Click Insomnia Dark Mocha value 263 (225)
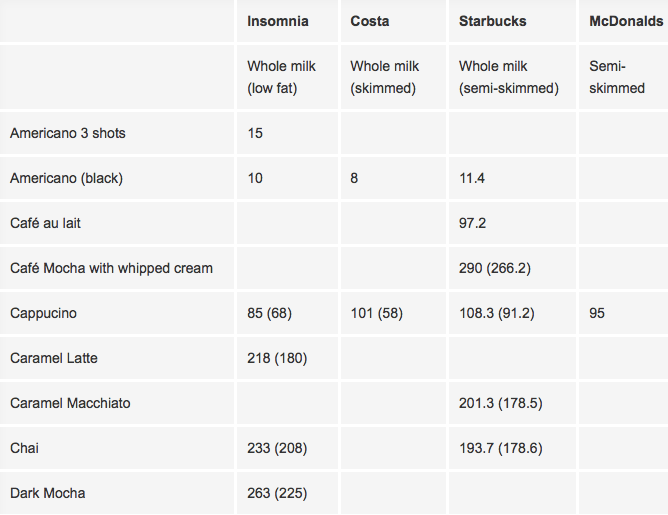The height and width of the screenshot is (515, 668). pyautogui.click(x=277, y=493)
